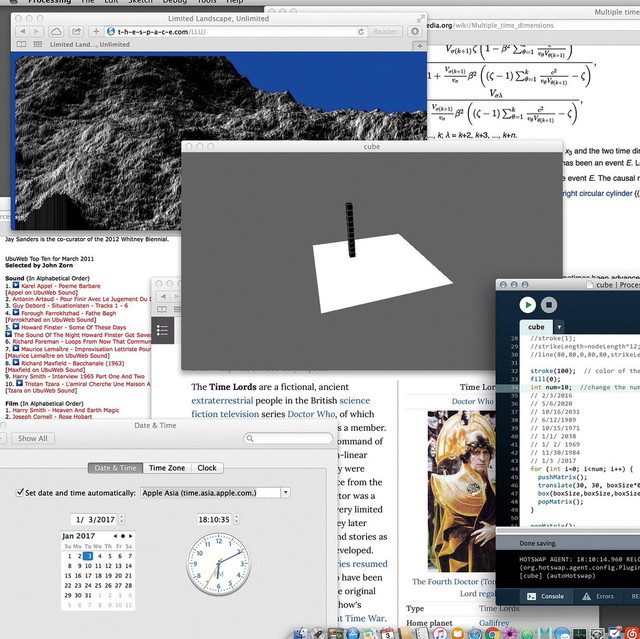Click the System Preferences search field
The width and height of the screenshot is (640, 639).
click(x=290, y=438)
